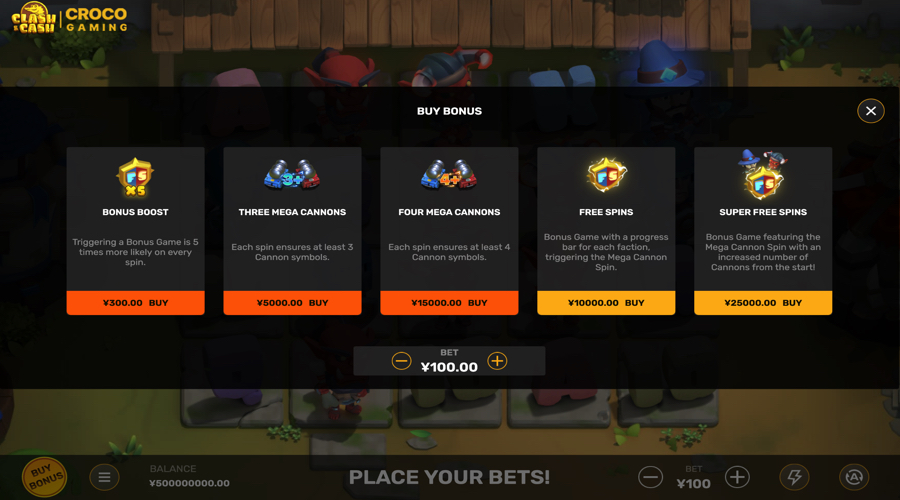The height and width of the screenshot is (500, 900).
Task: Buy Free Spins for ¥10000.00
Action: 606,303
